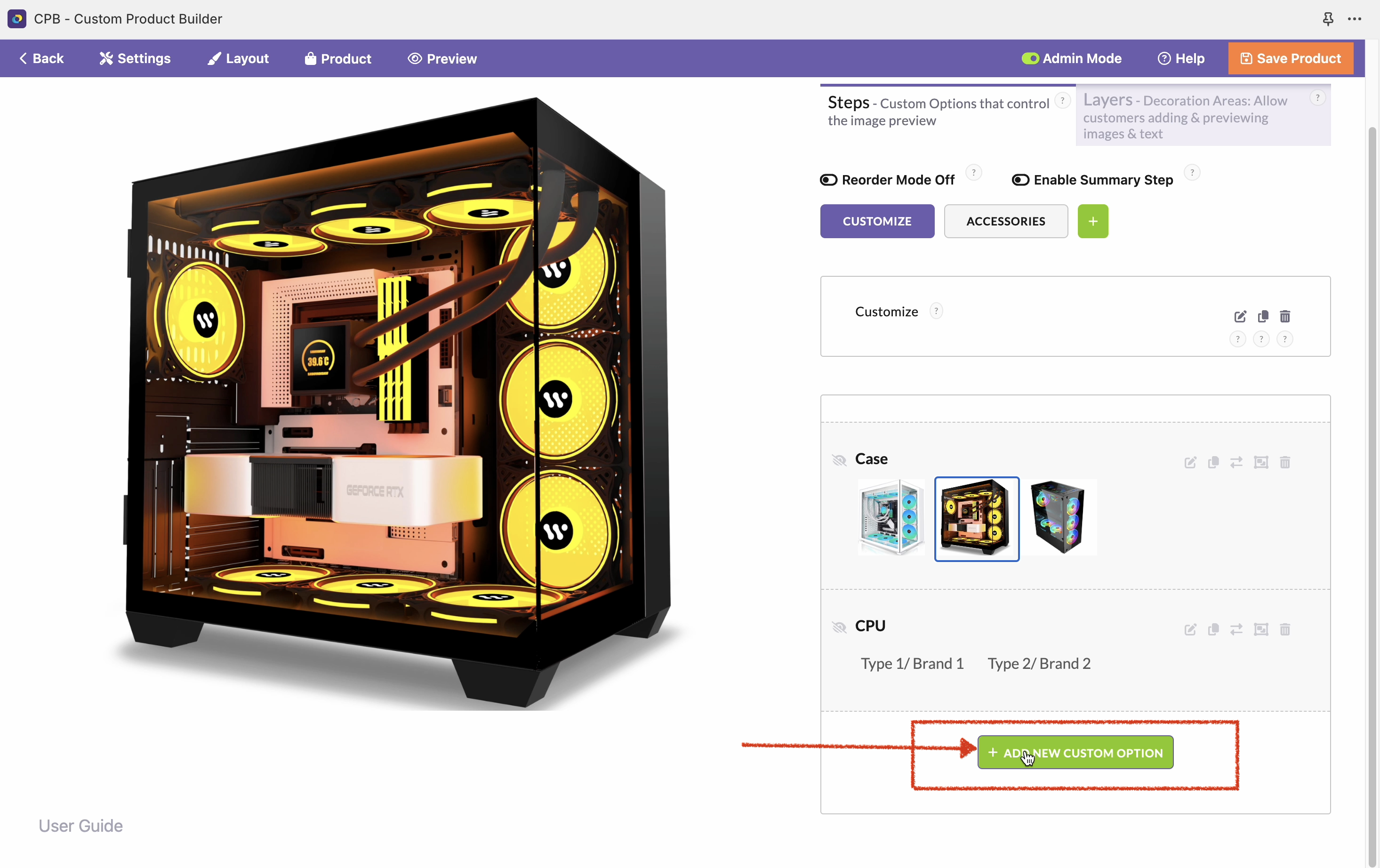Open the Layout menu in the top bar

click(x=238, y=58)
